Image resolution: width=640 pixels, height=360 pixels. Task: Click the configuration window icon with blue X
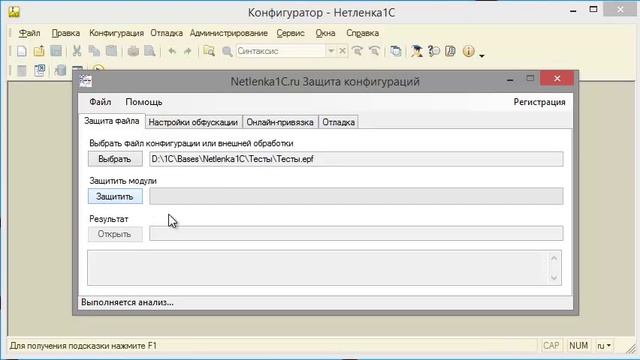tap(40, 71)
